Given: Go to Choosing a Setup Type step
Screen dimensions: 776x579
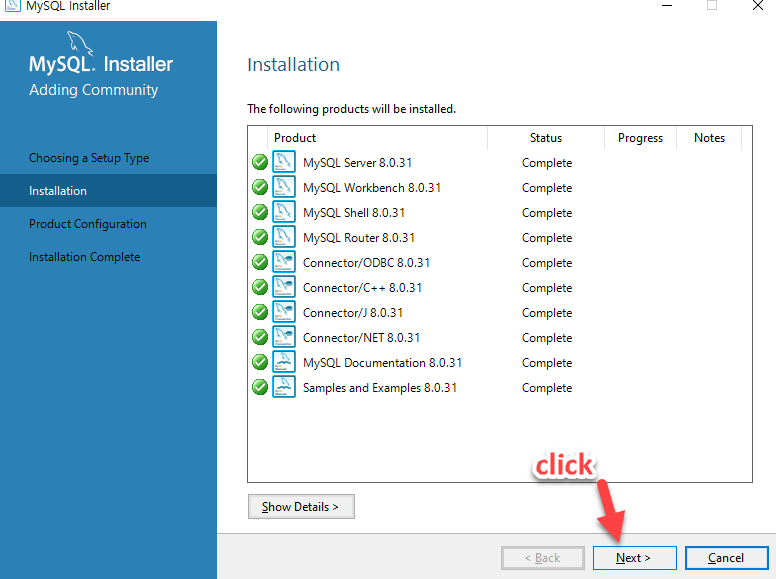Looking at the screenshot, I should click(89, 158).
